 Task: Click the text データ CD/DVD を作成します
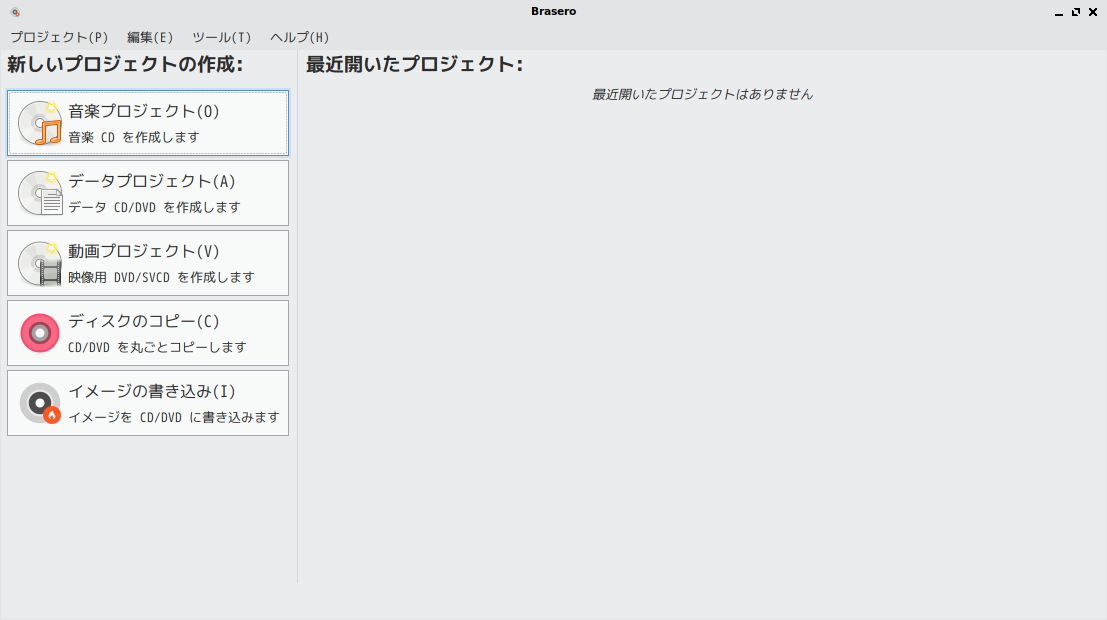coord(154,207)
